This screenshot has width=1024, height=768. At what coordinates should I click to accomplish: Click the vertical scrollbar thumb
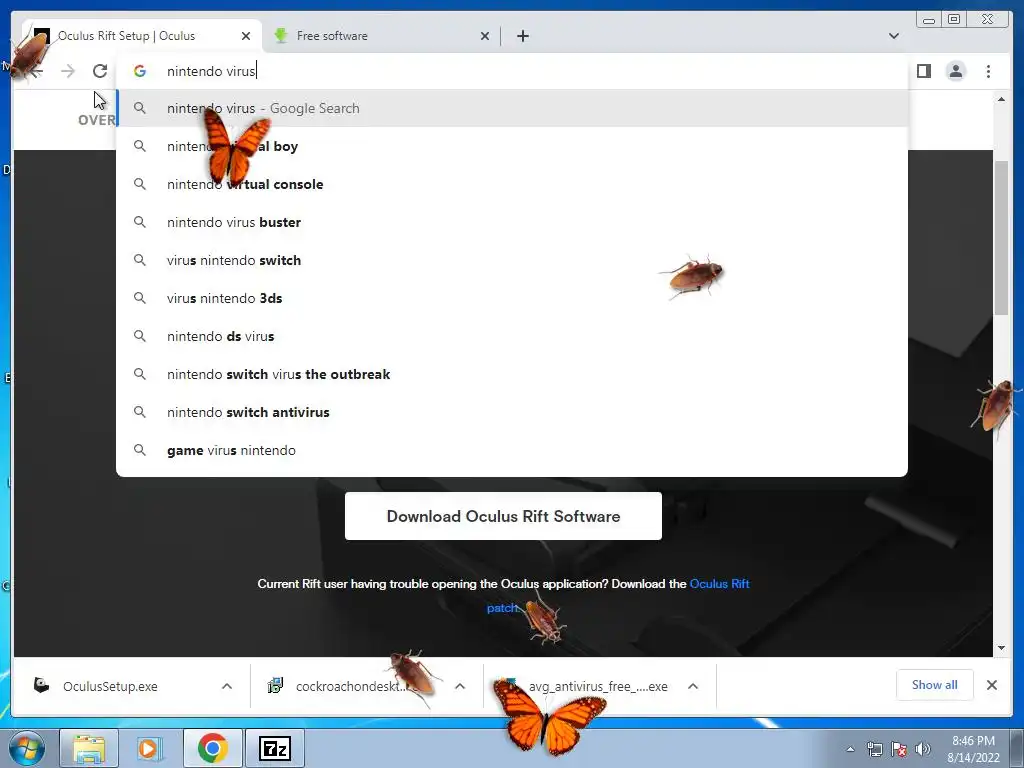tap(1001, 237)
